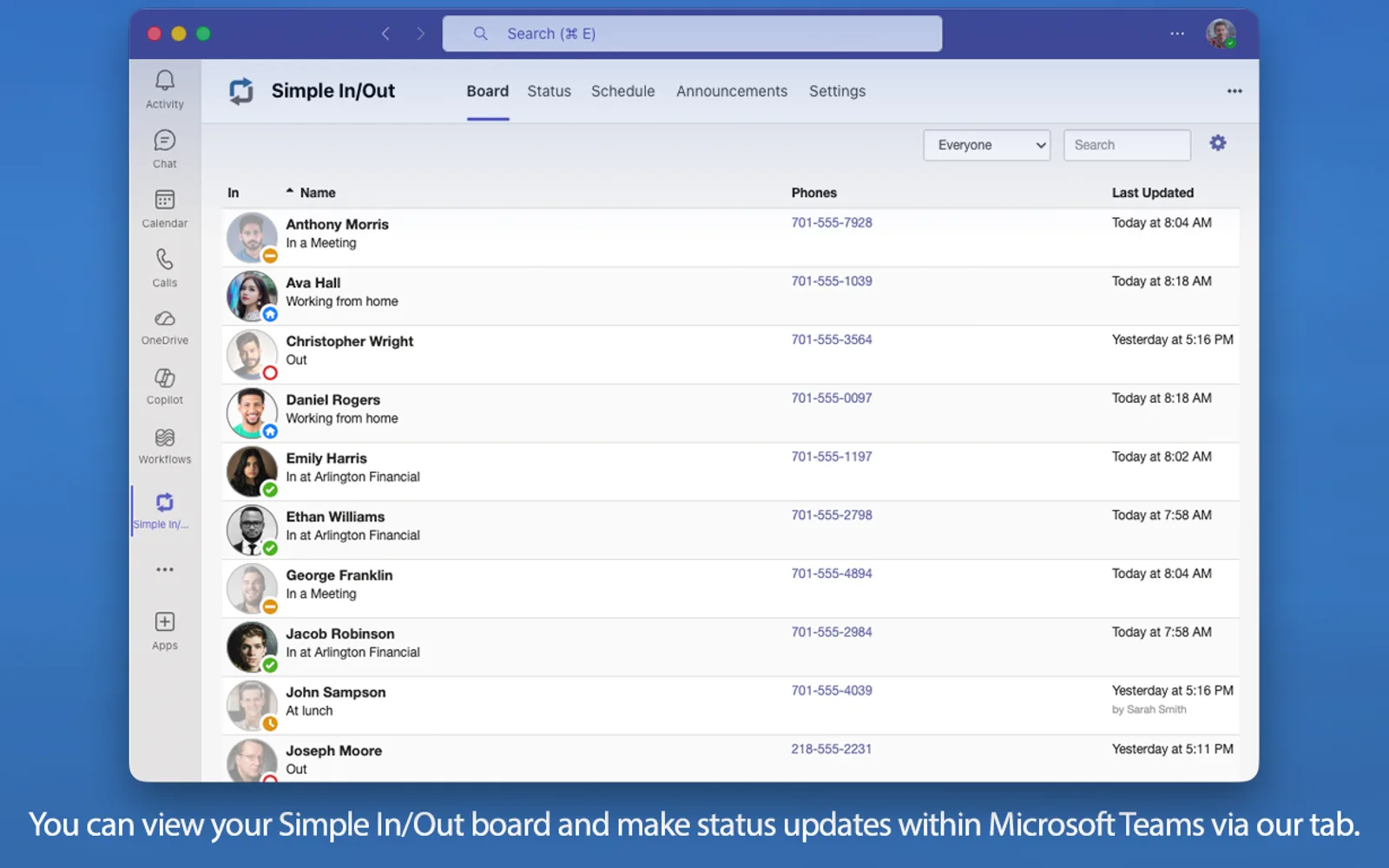Open the Settings tab
This screenshot has width=1389, height=868.
coord(837,91)
